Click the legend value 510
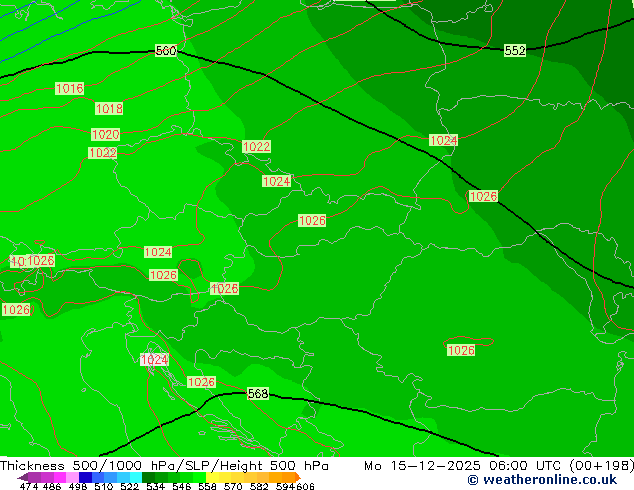The width and height of the screenshot is (634, 490). coord(104,486)
